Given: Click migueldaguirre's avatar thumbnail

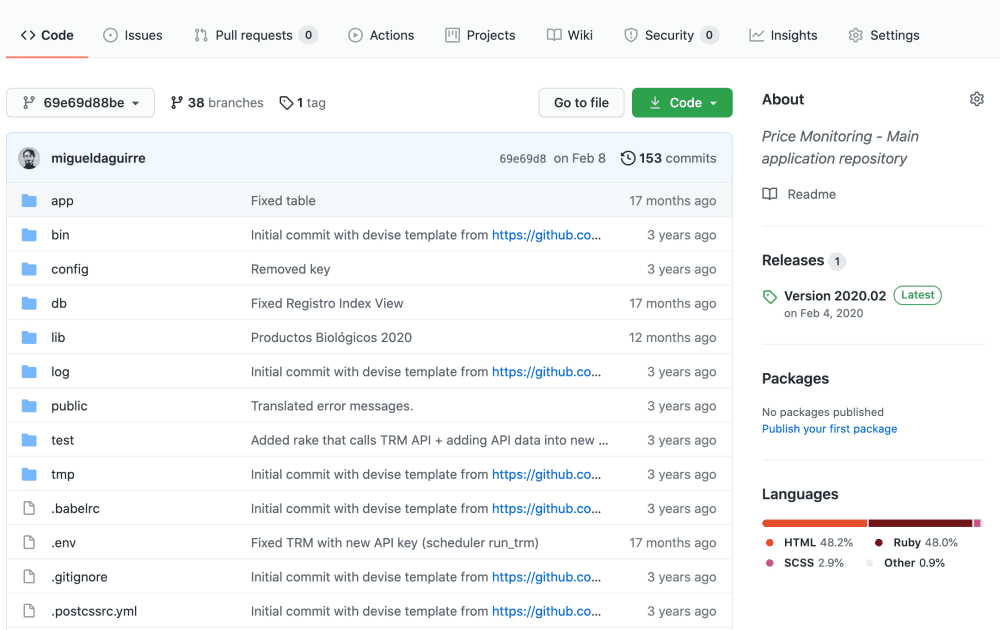Looking at the screenshot, I should (29, 158).
